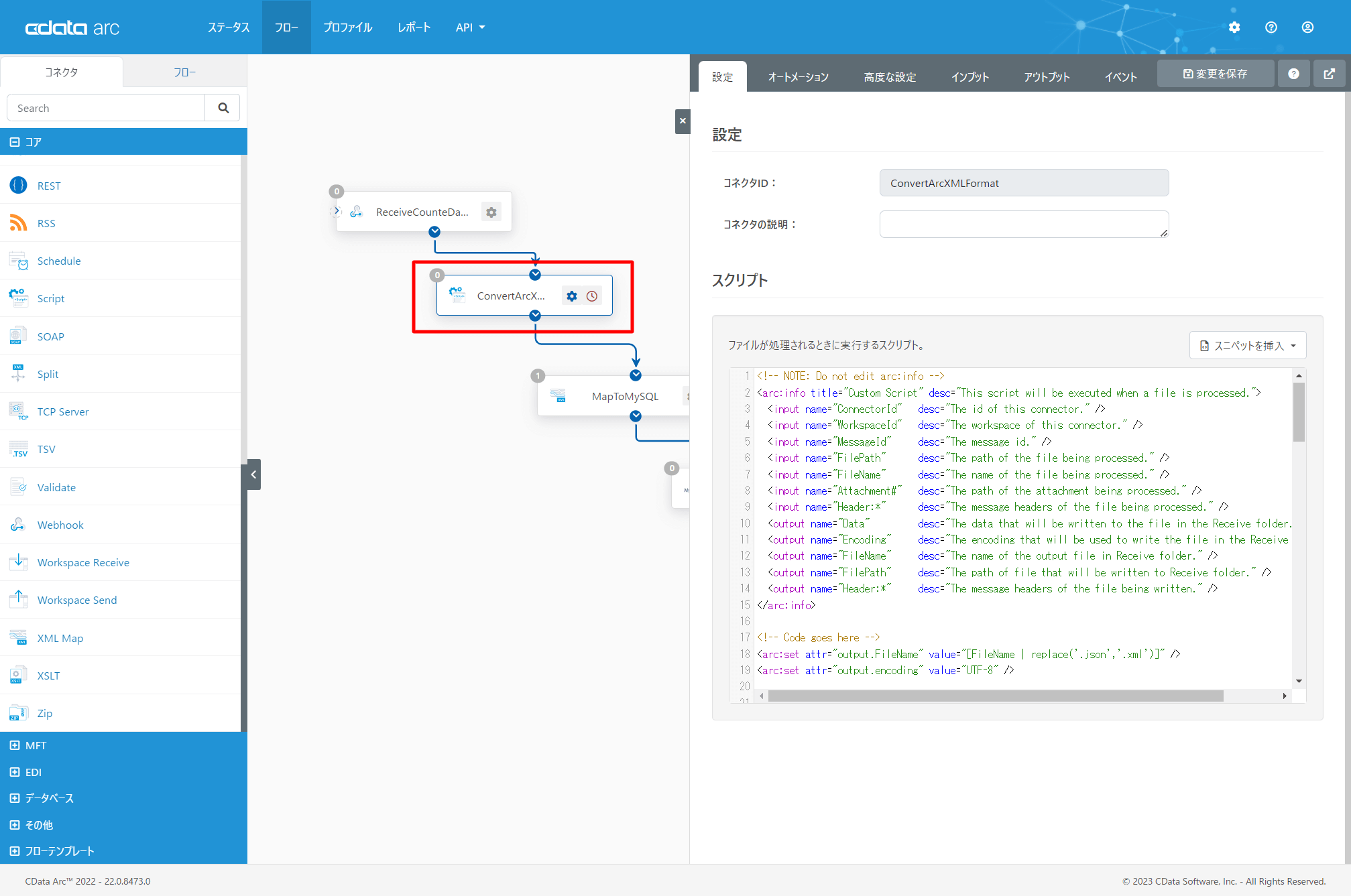The image size is (1351, 896).
Task: Open the API menu dropdown
Action: [x=470, y=27]
